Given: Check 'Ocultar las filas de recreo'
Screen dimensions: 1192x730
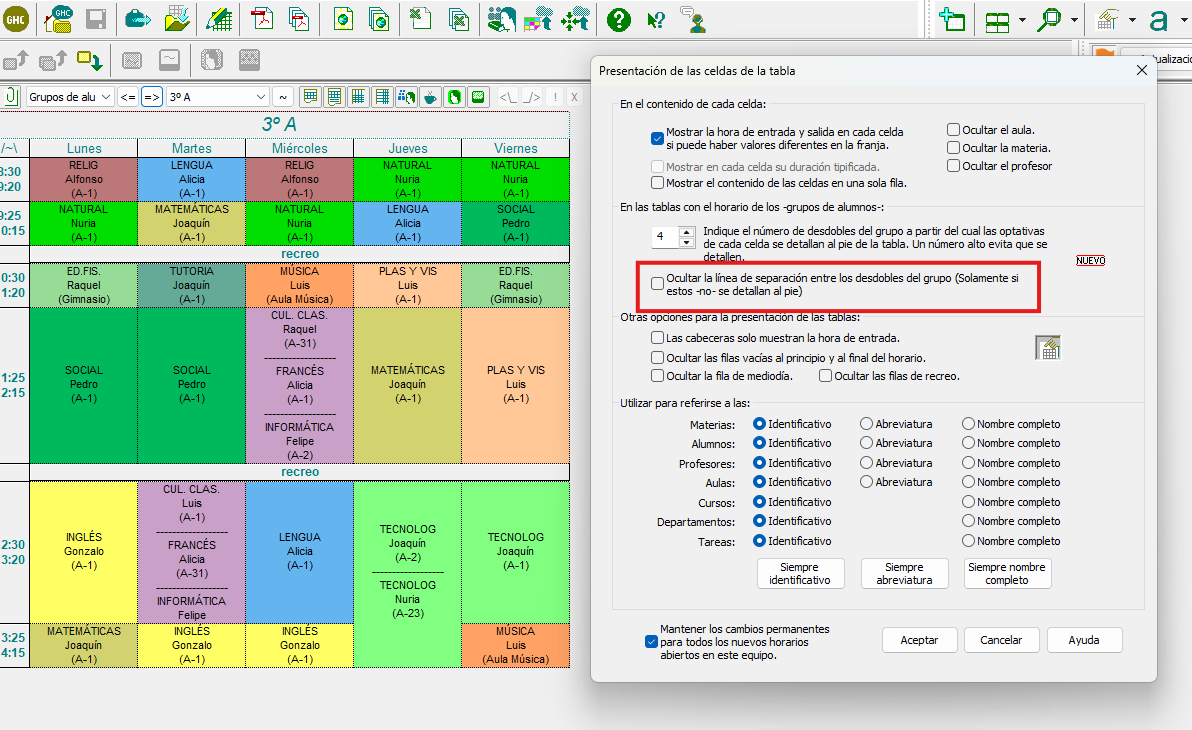Looking at the screenshot, I should tap(826, 376).
